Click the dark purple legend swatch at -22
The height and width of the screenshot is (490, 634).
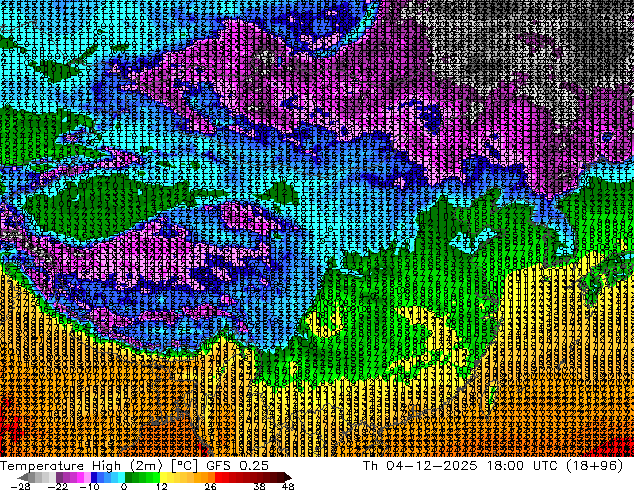[x=59, y=477]
